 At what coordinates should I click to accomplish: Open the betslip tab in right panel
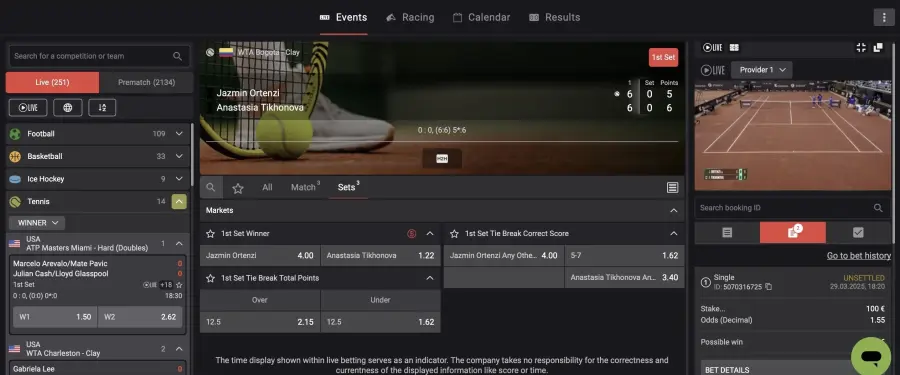pos(727,233)
